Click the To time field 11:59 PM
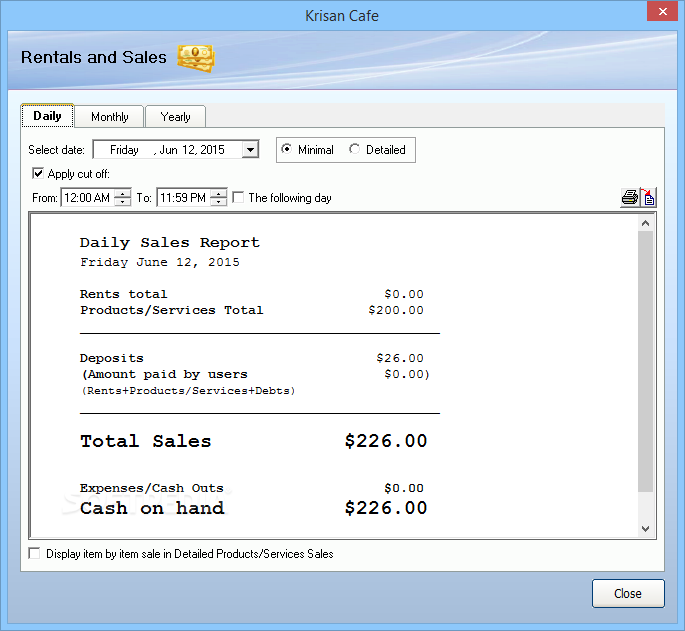 pyautogui.click(x=183, y=198)
